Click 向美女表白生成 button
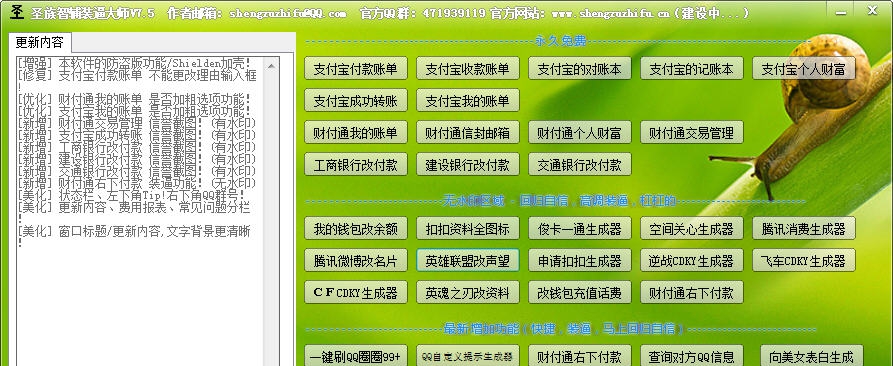Screen dimensions: 893x366 (812, 356)
